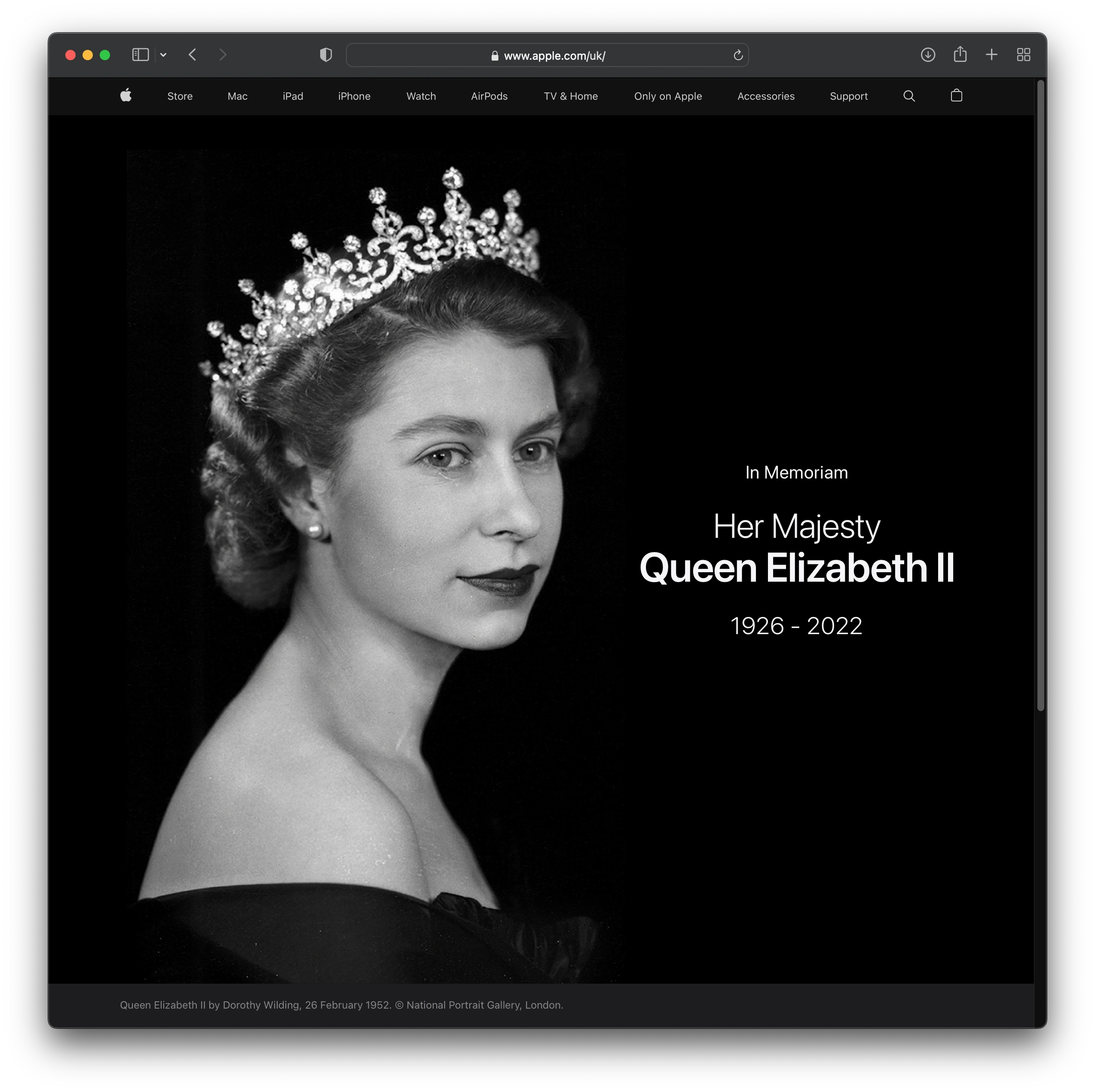Show downloads using the download icon
This screenshot has height=1092, width=1095.
pyautogui.click(x=927, y=55)
